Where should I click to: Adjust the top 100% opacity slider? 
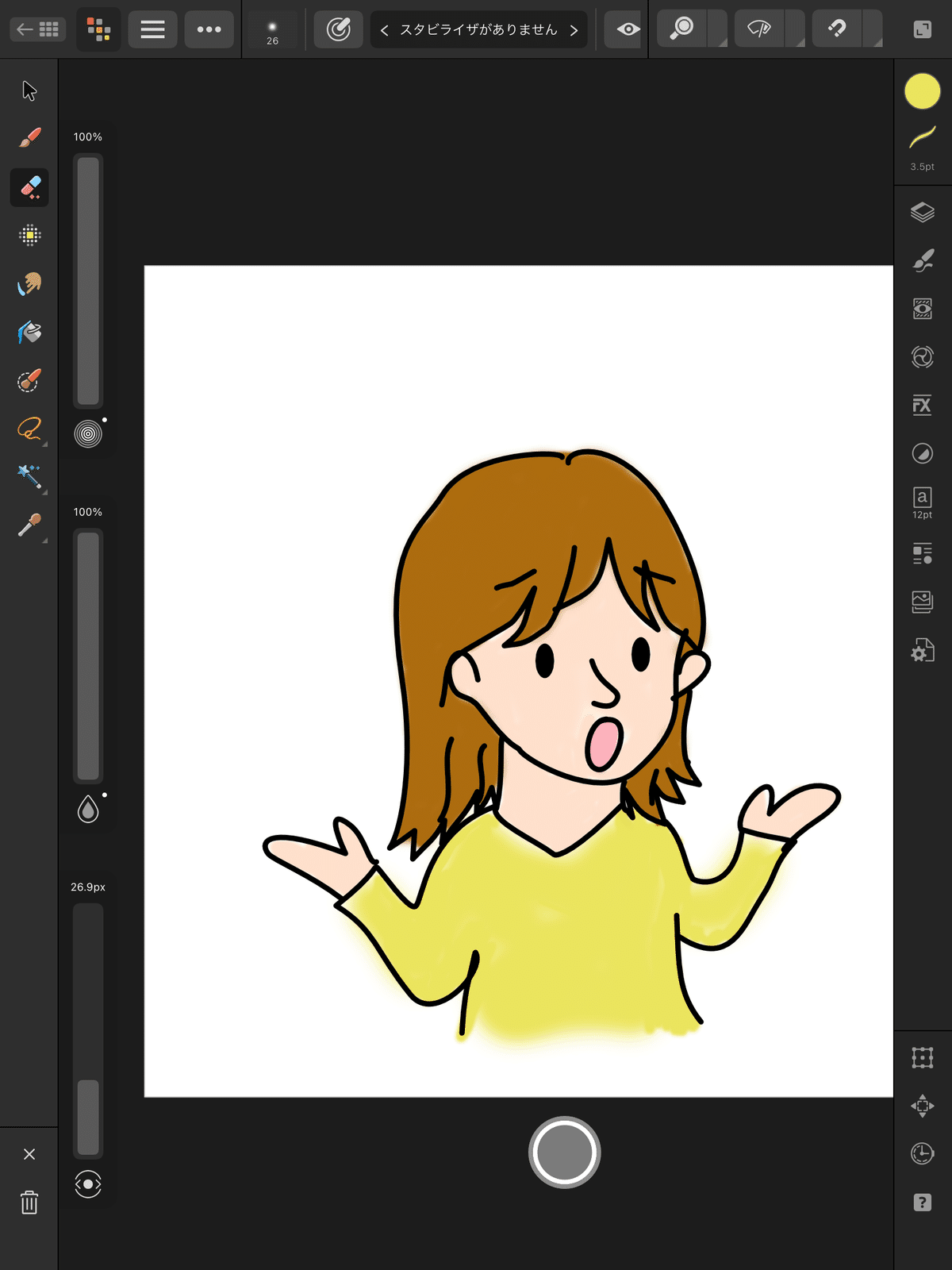pos(88,280)
